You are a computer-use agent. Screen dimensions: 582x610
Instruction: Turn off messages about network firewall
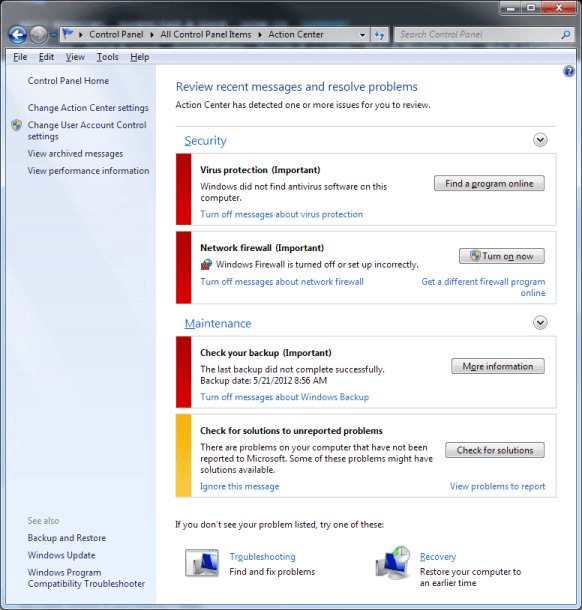pyautogui.click(x=282, y=281)
